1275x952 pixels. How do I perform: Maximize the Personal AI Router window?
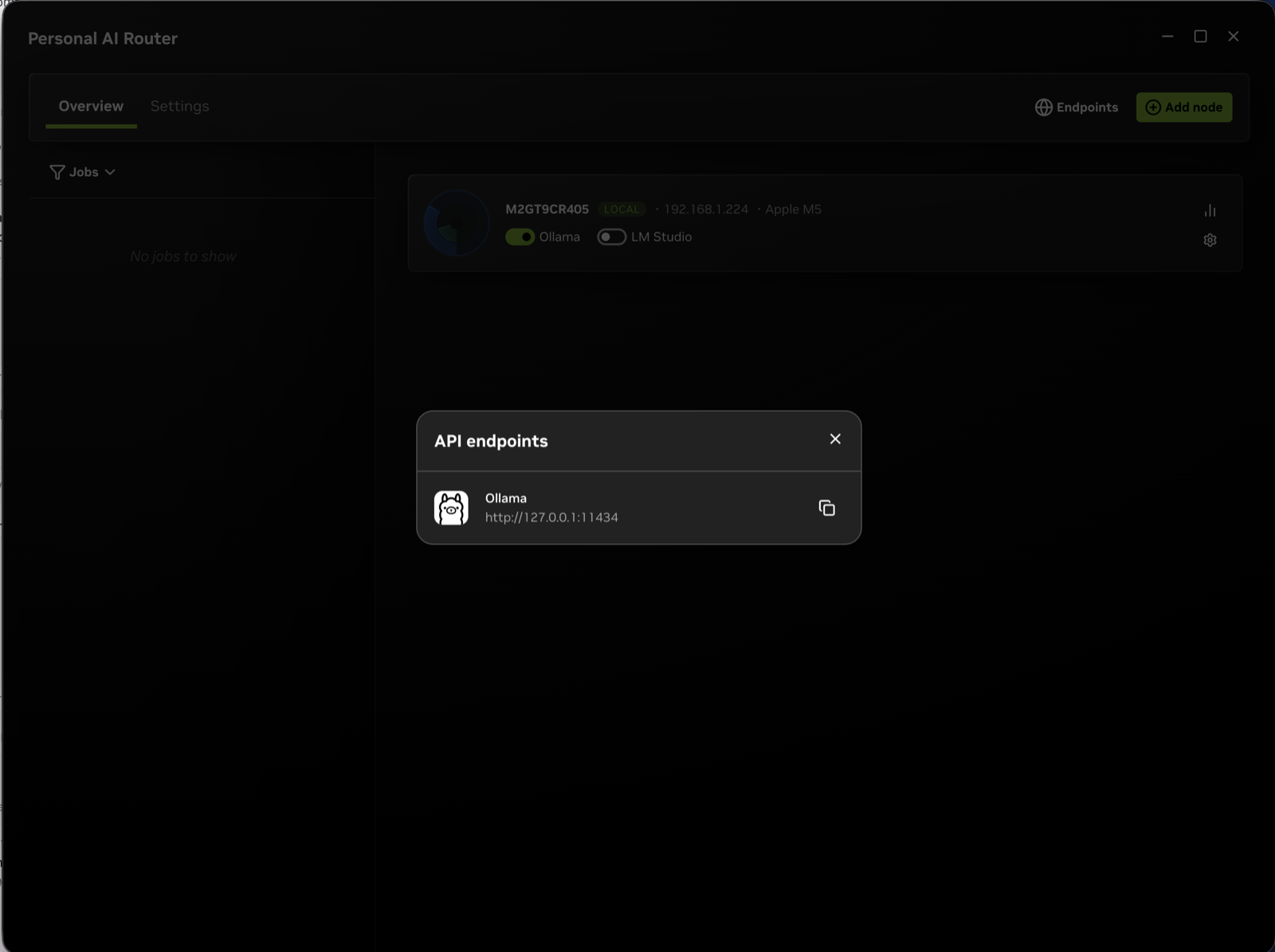coord(1200,36)
